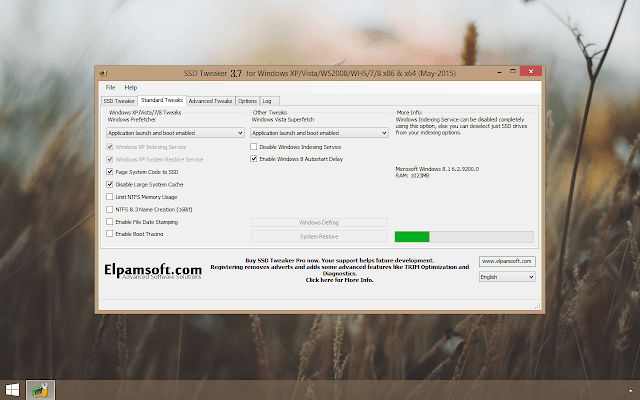
Task: Open the Options tab
Action: [x=247, y=101]
